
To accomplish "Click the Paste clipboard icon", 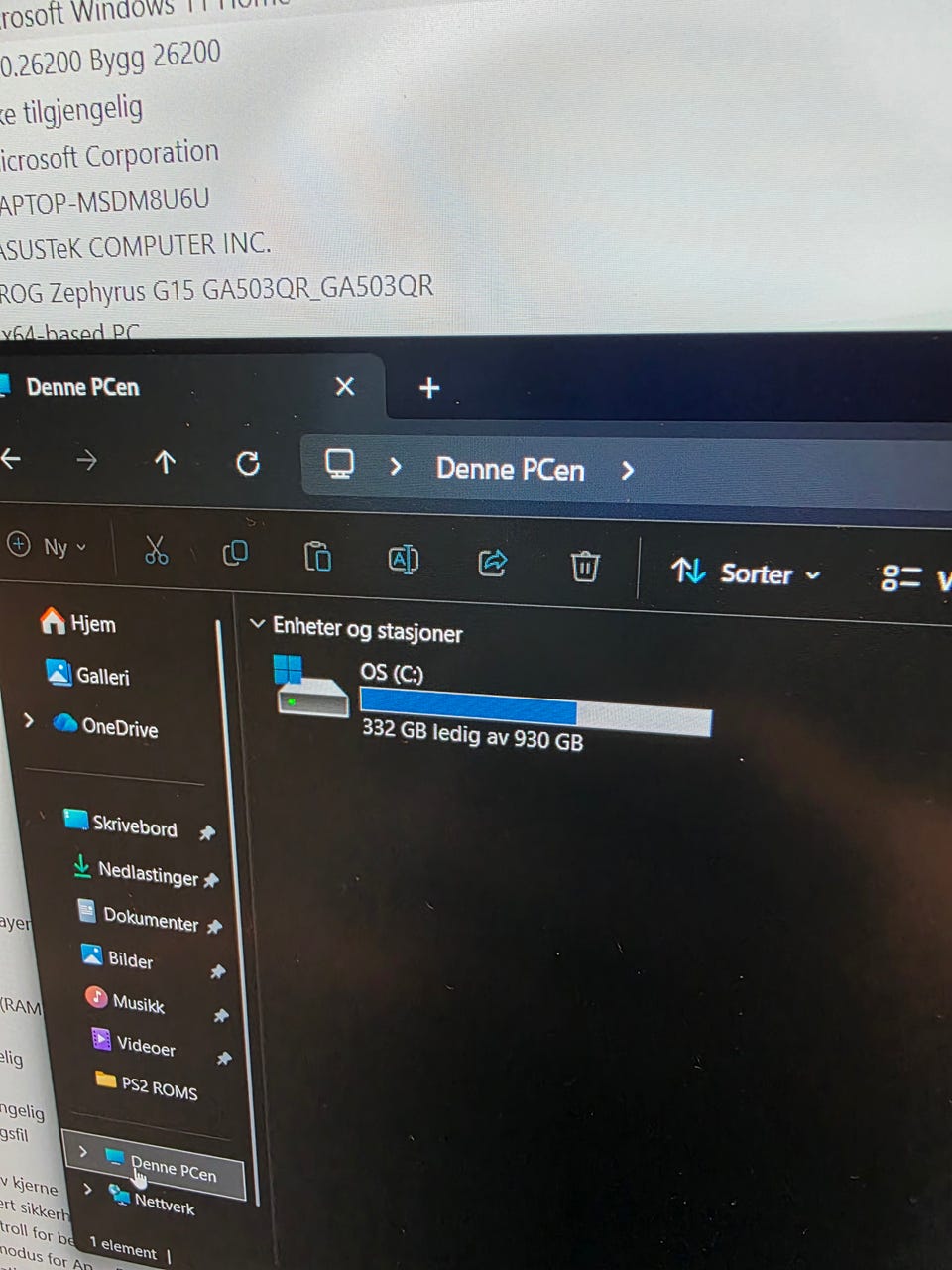I will pos(317,557).
